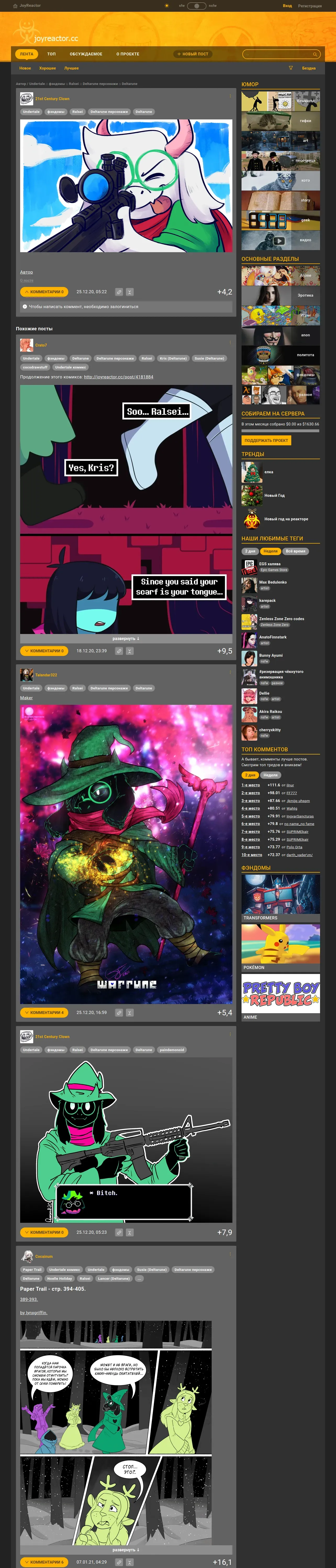Toggle the sfw/nsfw switch in the header

(196, 5)
